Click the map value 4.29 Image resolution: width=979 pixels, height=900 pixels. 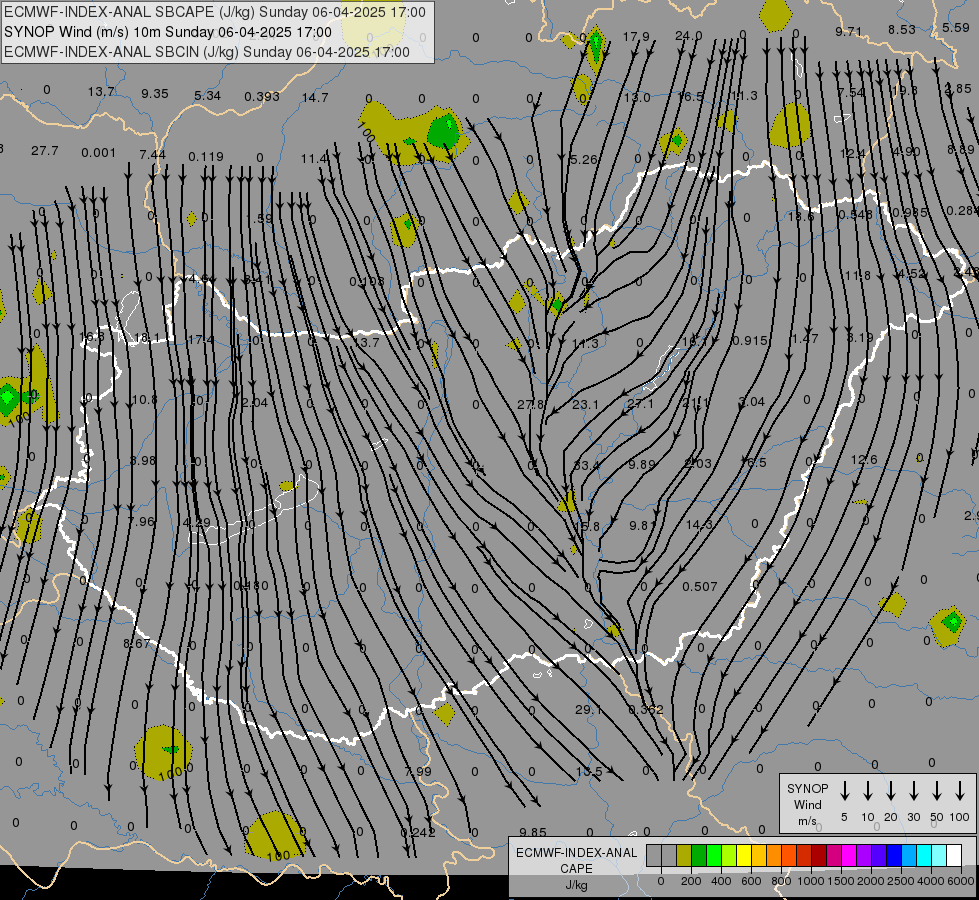[197, 522]
